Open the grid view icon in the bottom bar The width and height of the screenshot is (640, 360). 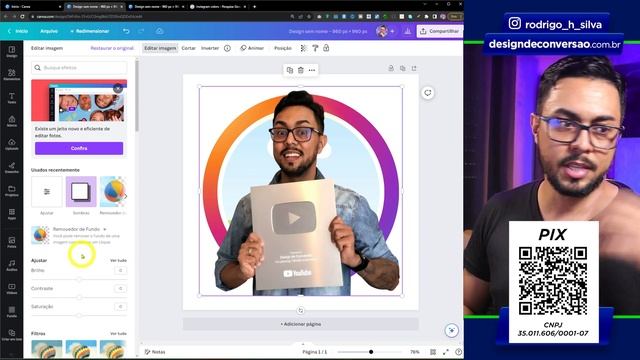[433, 352]
